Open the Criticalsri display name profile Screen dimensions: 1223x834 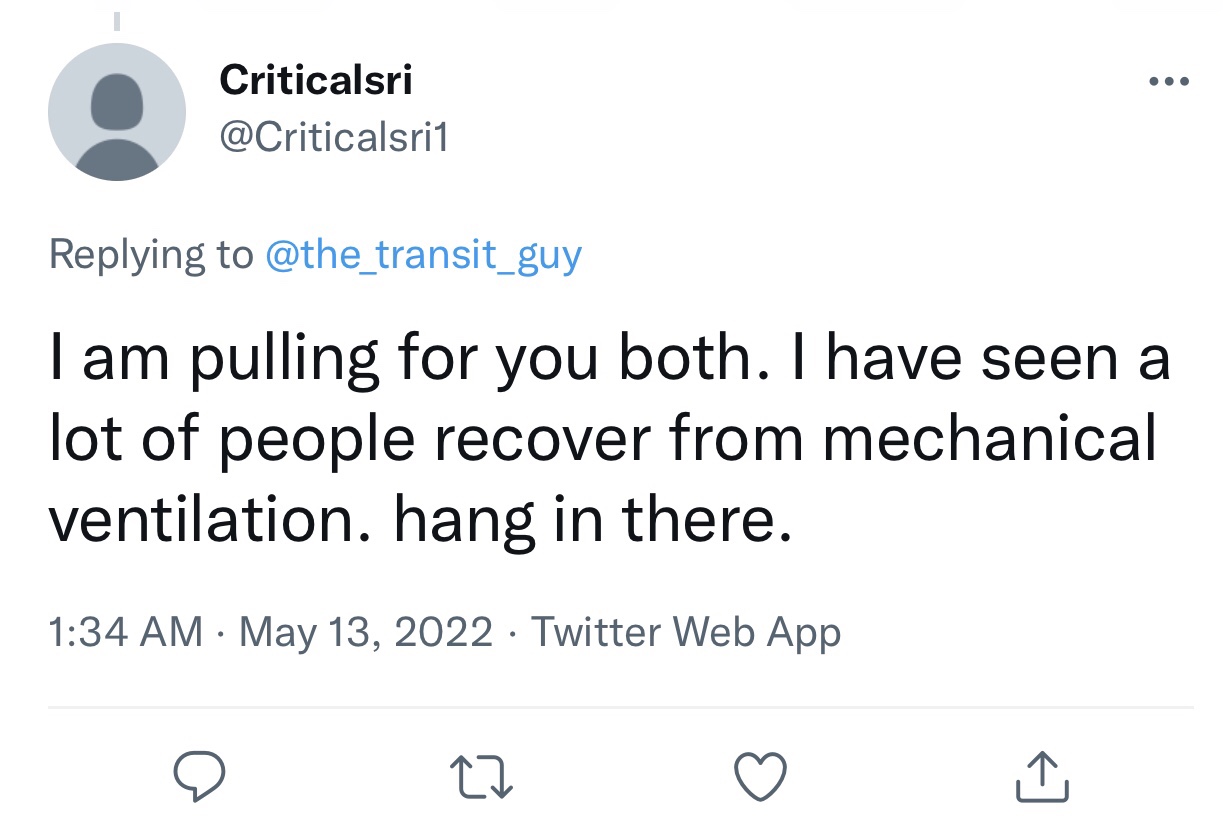tap(315, 80)
